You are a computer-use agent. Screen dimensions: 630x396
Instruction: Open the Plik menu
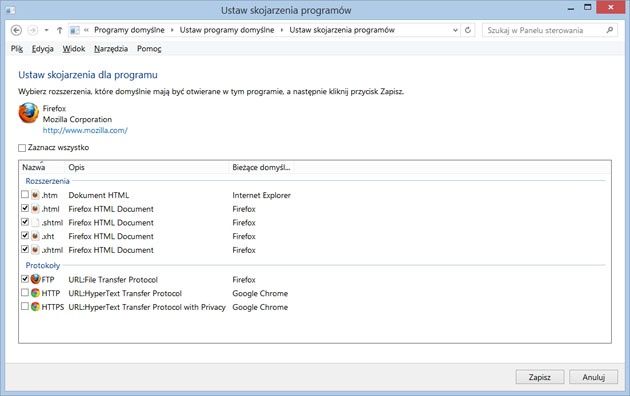click(x=17, y=49)
